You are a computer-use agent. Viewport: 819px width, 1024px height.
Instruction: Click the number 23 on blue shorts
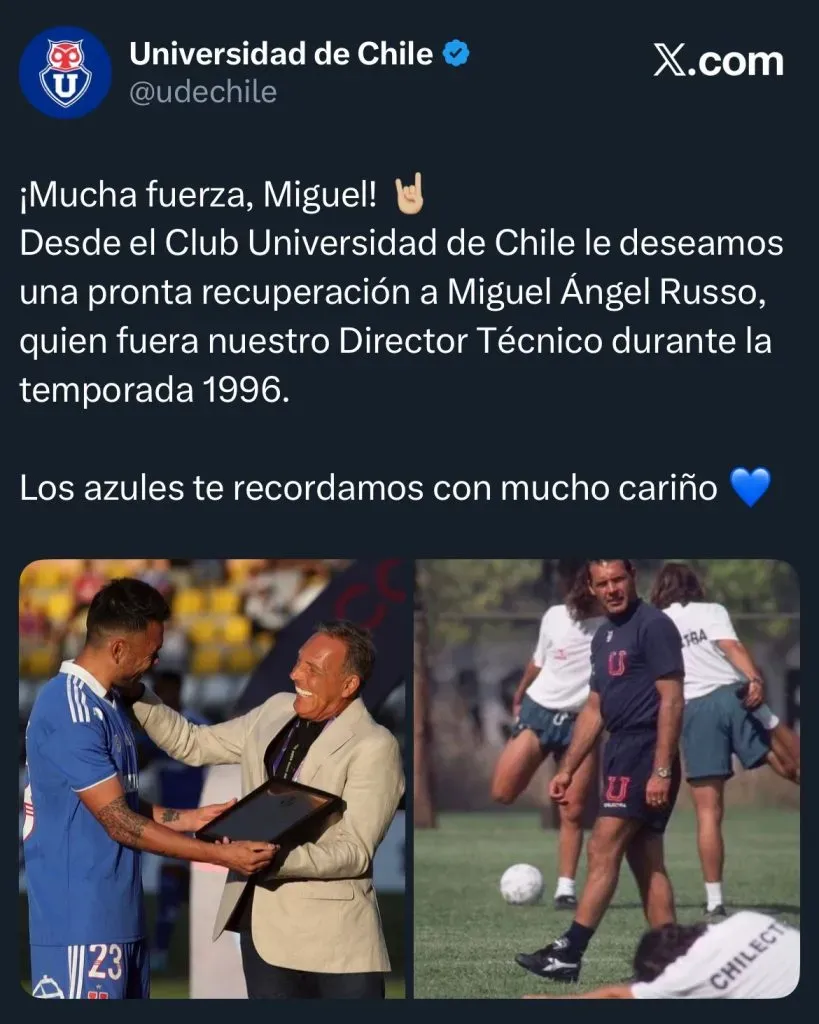point(105,962)
